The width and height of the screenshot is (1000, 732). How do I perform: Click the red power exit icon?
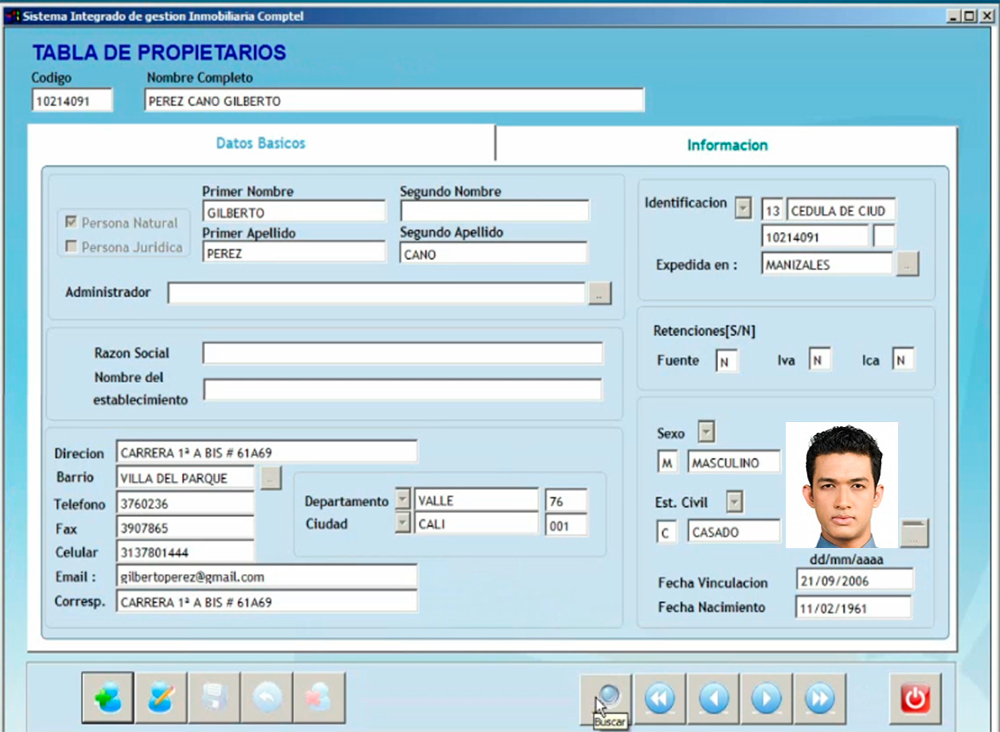(x=915, y=698)
